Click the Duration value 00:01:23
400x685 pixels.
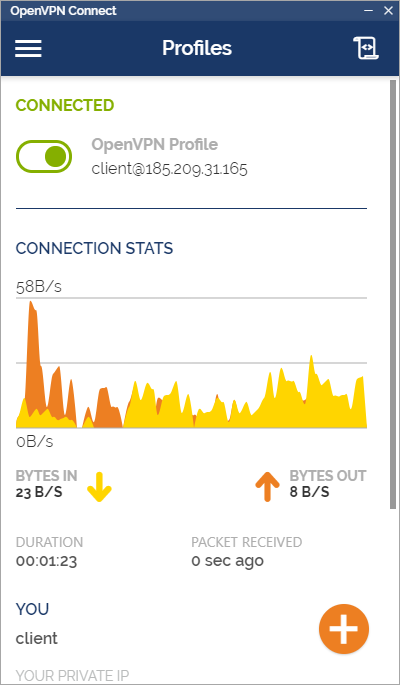(46, 560)
